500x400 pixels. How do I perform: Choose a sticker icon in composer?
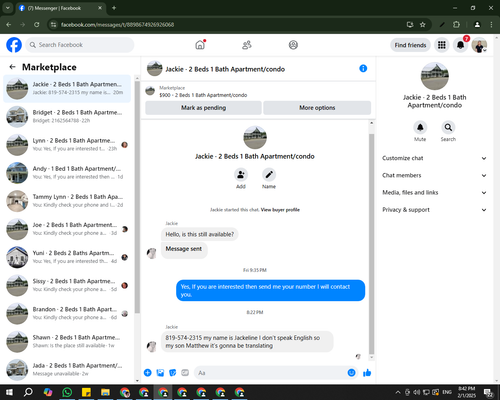[173, 373]
